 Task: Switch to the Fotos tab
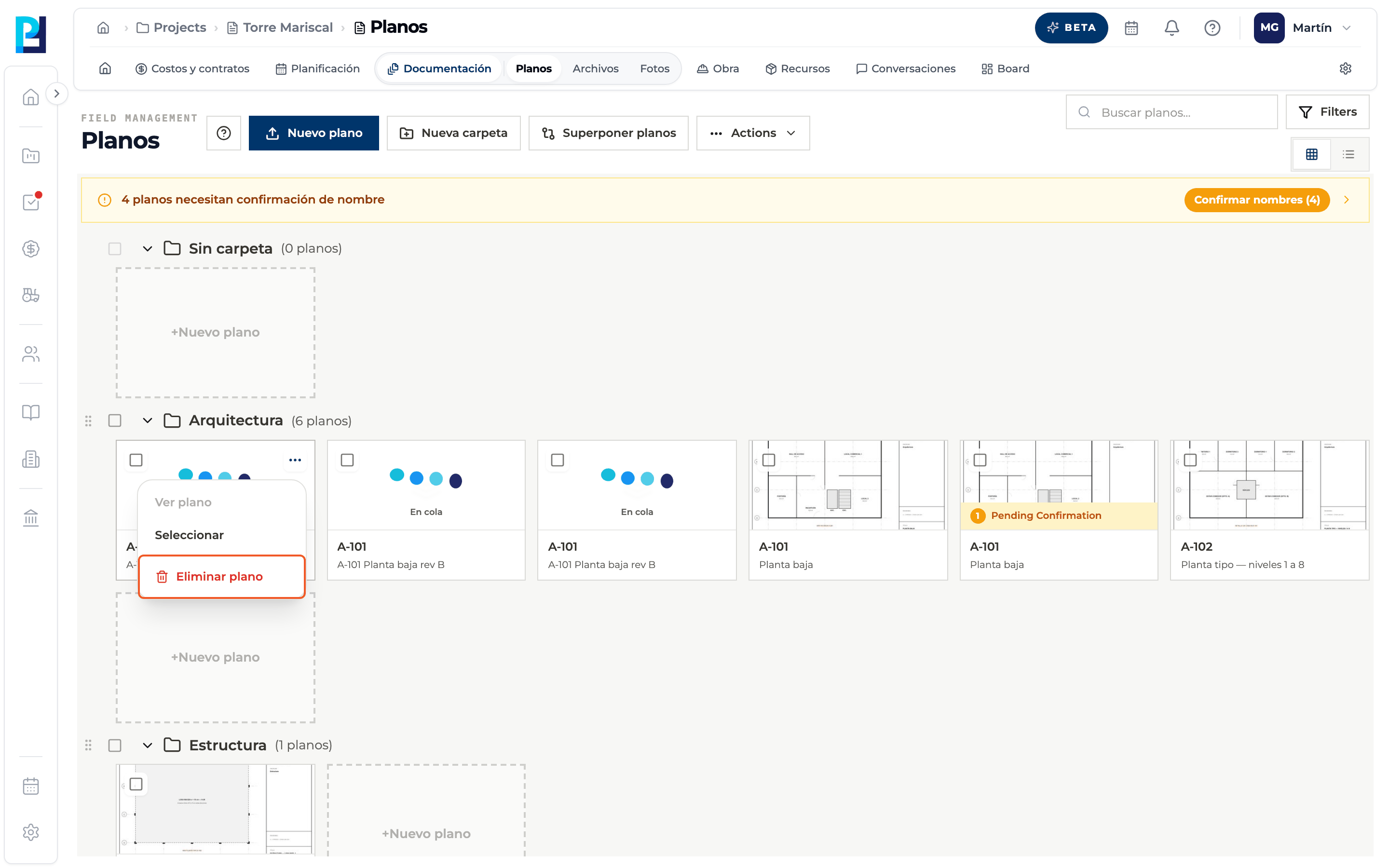(654, 68)
